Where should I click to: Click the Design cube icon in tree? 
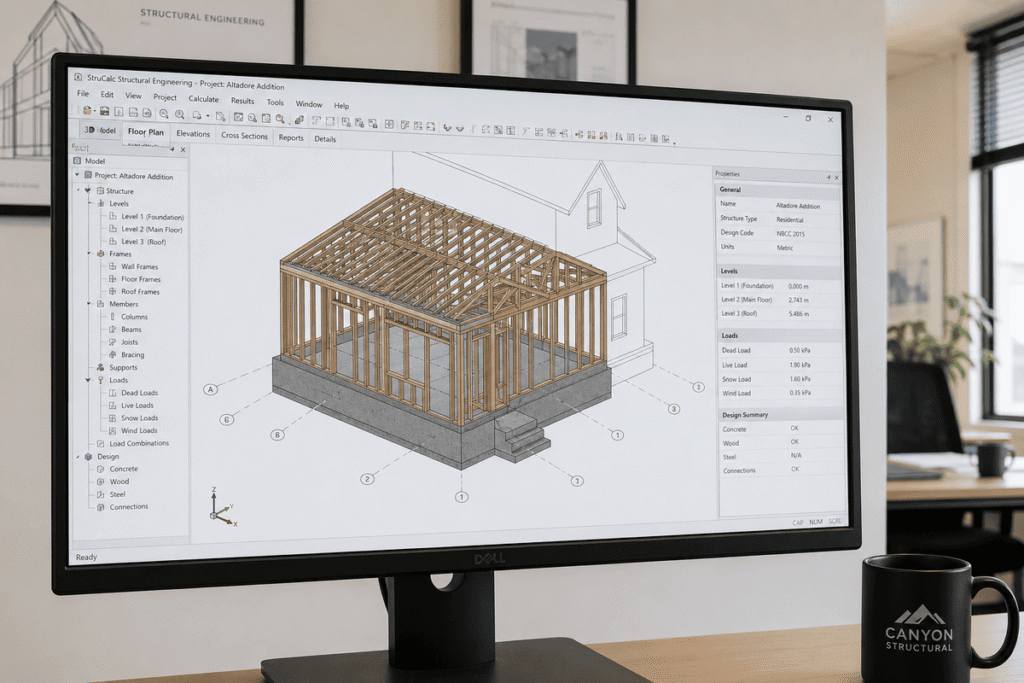[89, 456]
